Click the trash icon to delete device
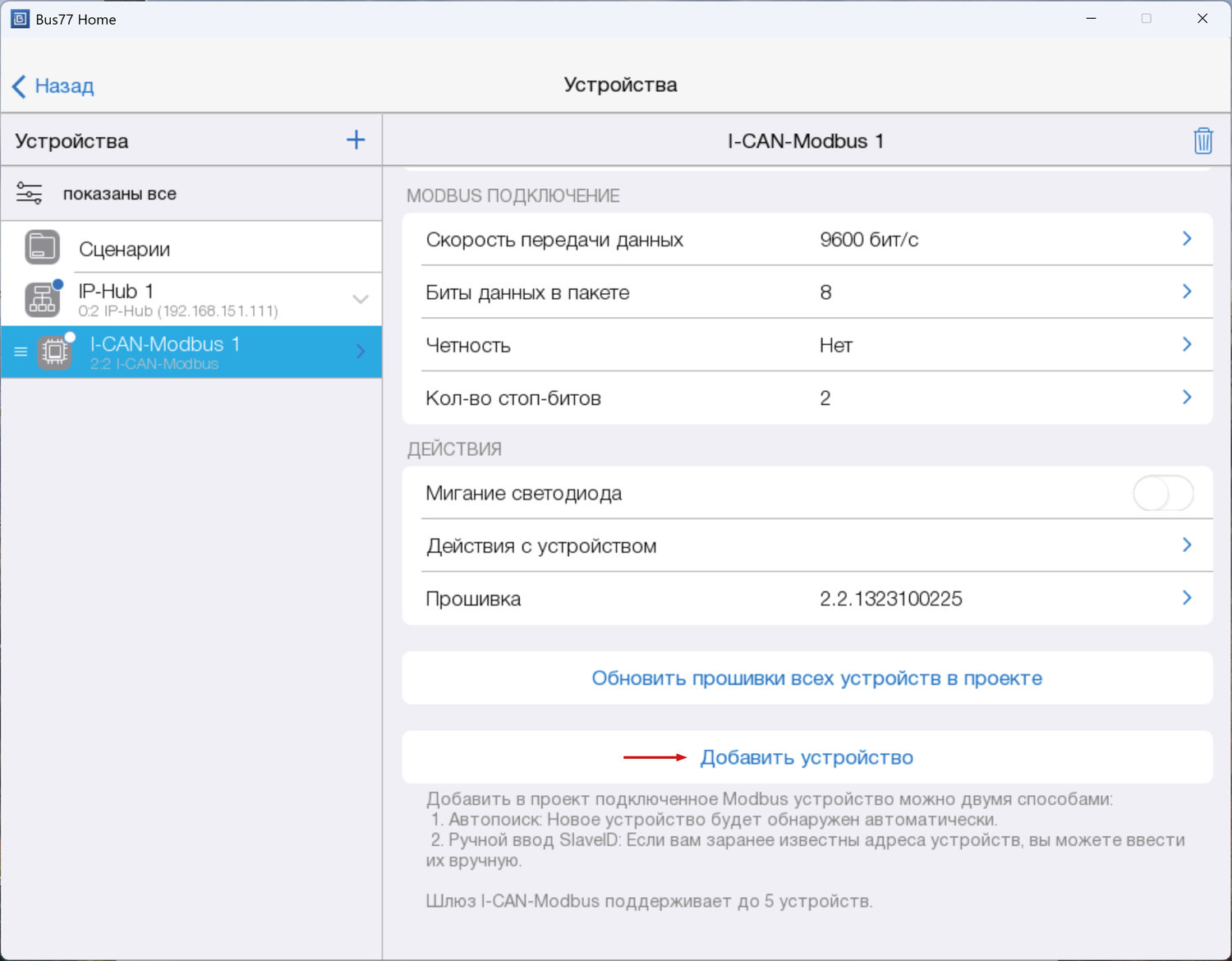 point(1202,140)
